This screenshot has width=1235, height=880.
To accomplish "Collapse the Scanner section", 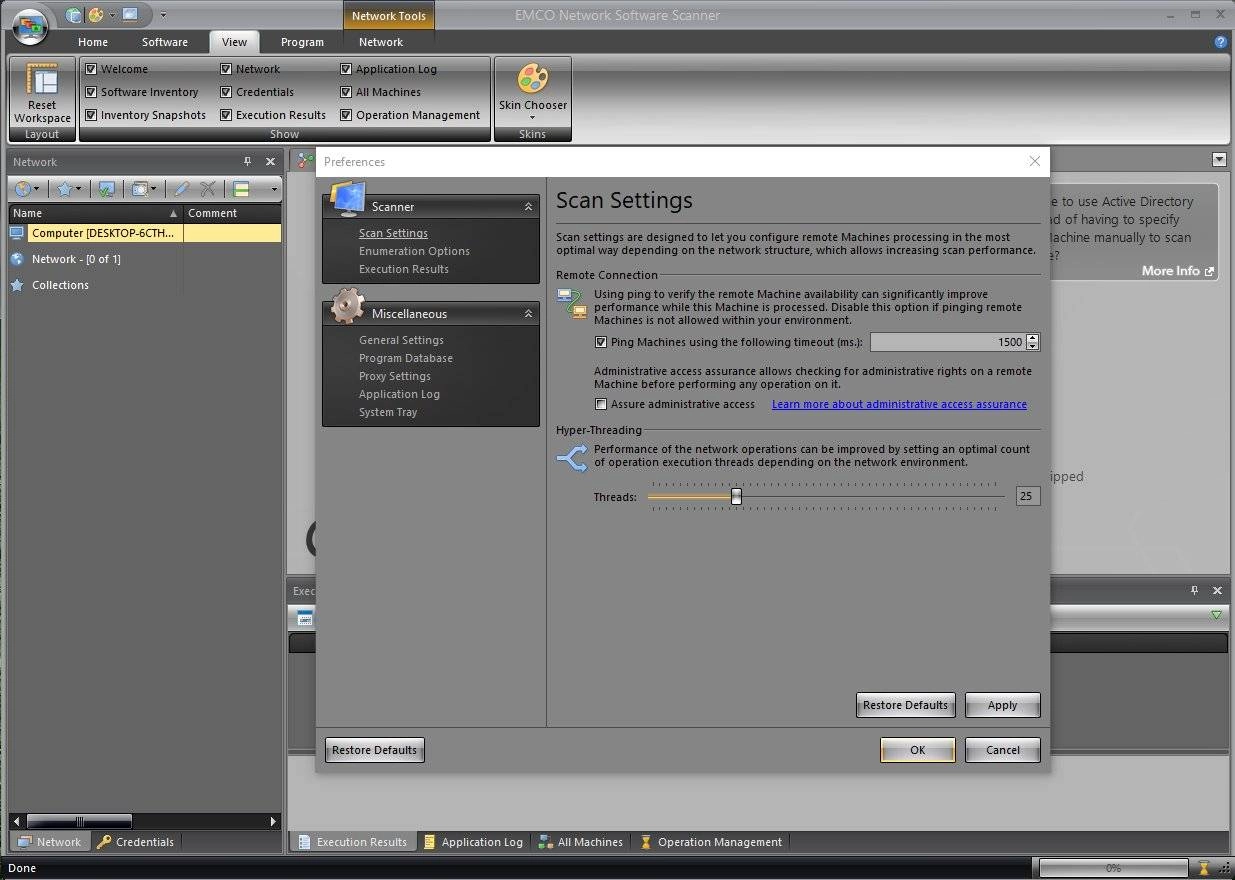I will tap(528, 207).
